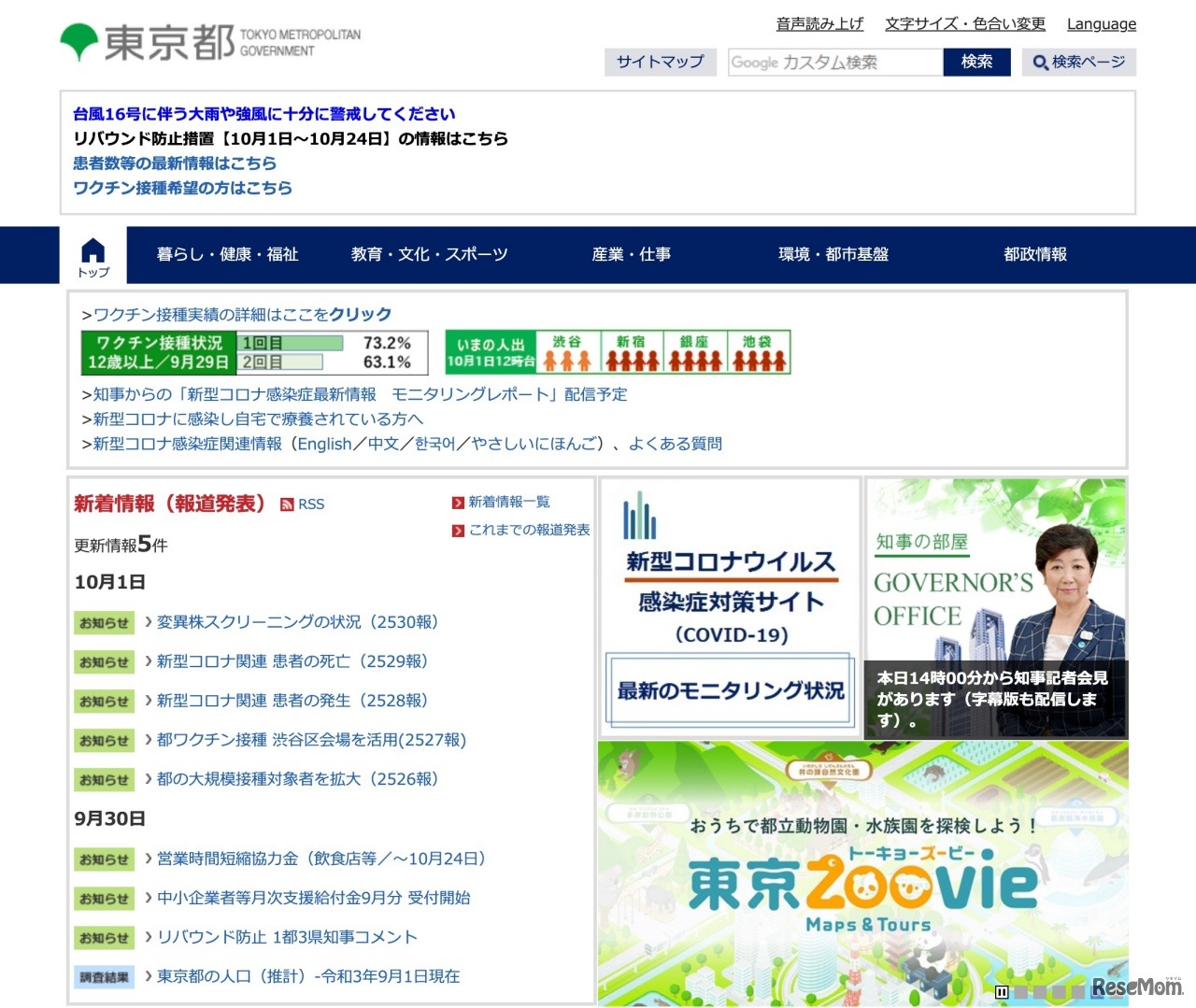Click the サイトマップ button
This screenshot has height=1008, width=1196.
tap(661, 63)
